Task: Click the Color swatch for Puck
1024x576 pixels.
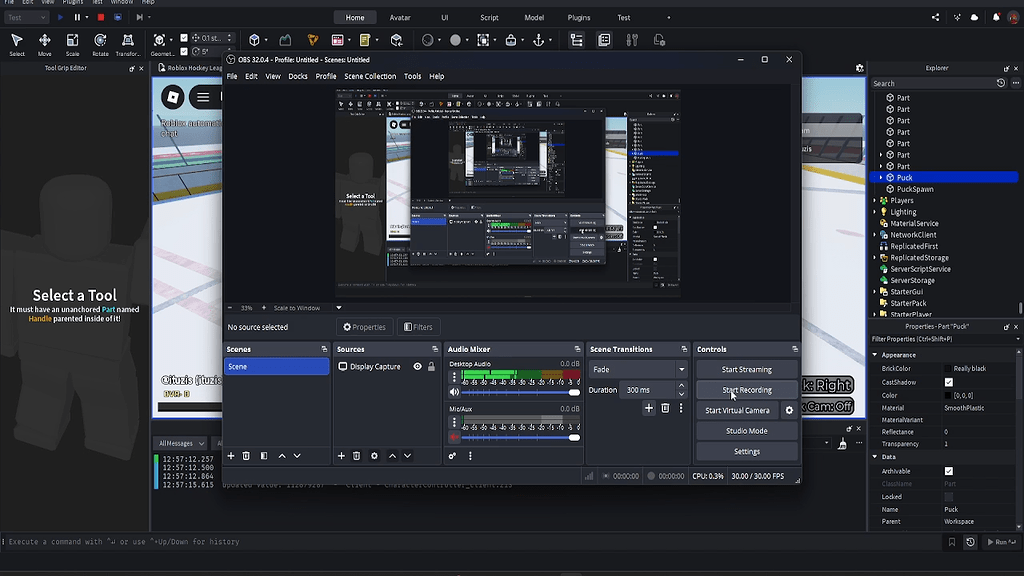Action: [948, 395]
